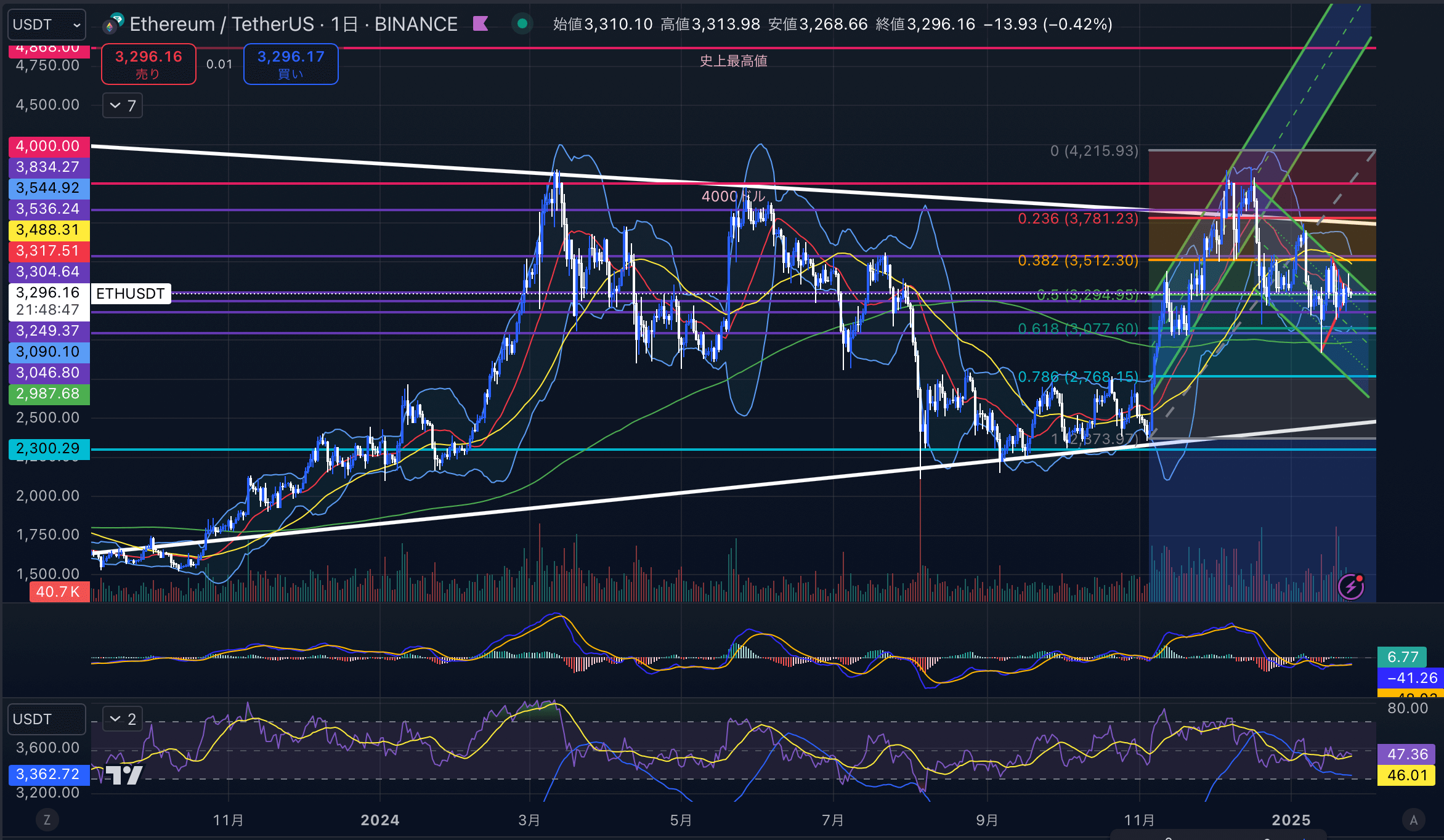1444x840 pixels.
Task: Click the 史上最高値 chart annotation
Action: click(733, 61)
